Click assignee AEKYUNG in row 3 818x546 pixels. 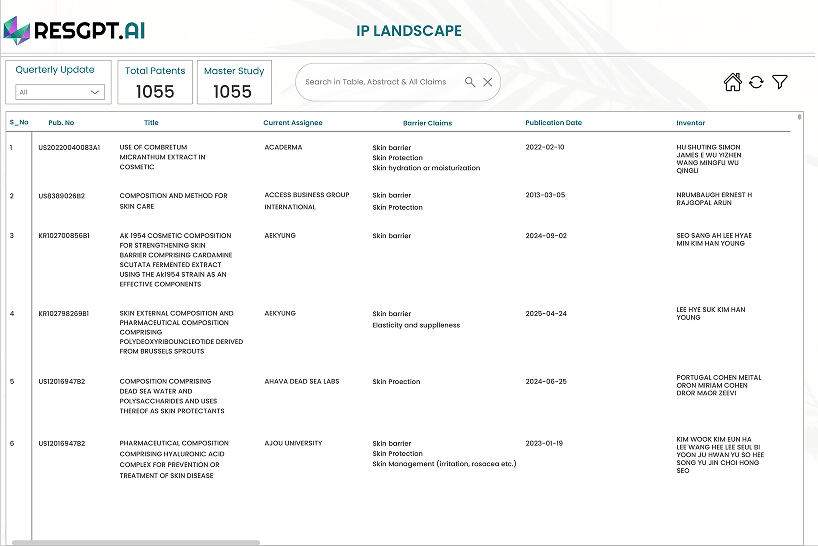[x=280, y=236]
